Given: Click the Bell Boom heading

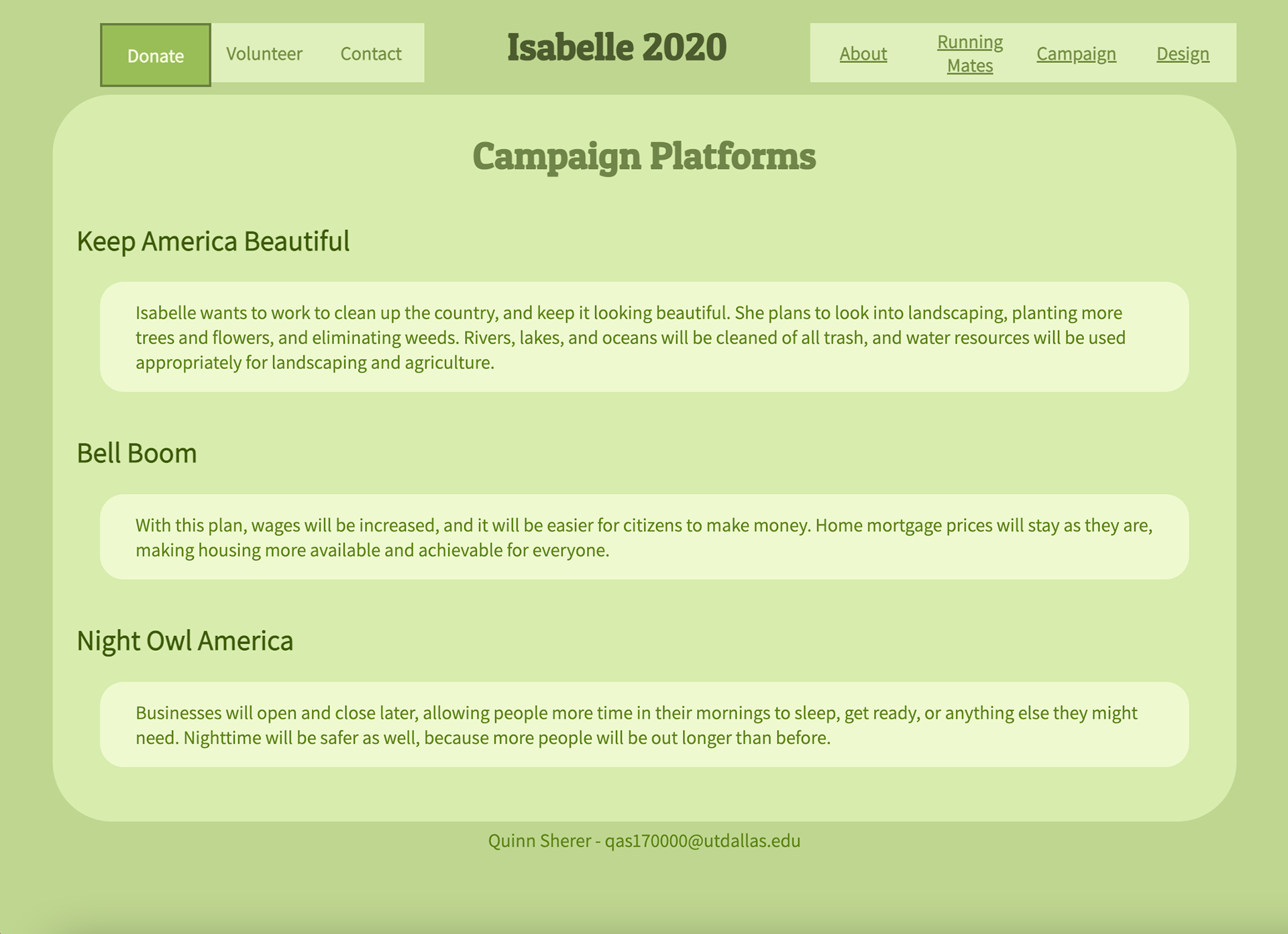Looking at the screenshot, I should point(137,454).
